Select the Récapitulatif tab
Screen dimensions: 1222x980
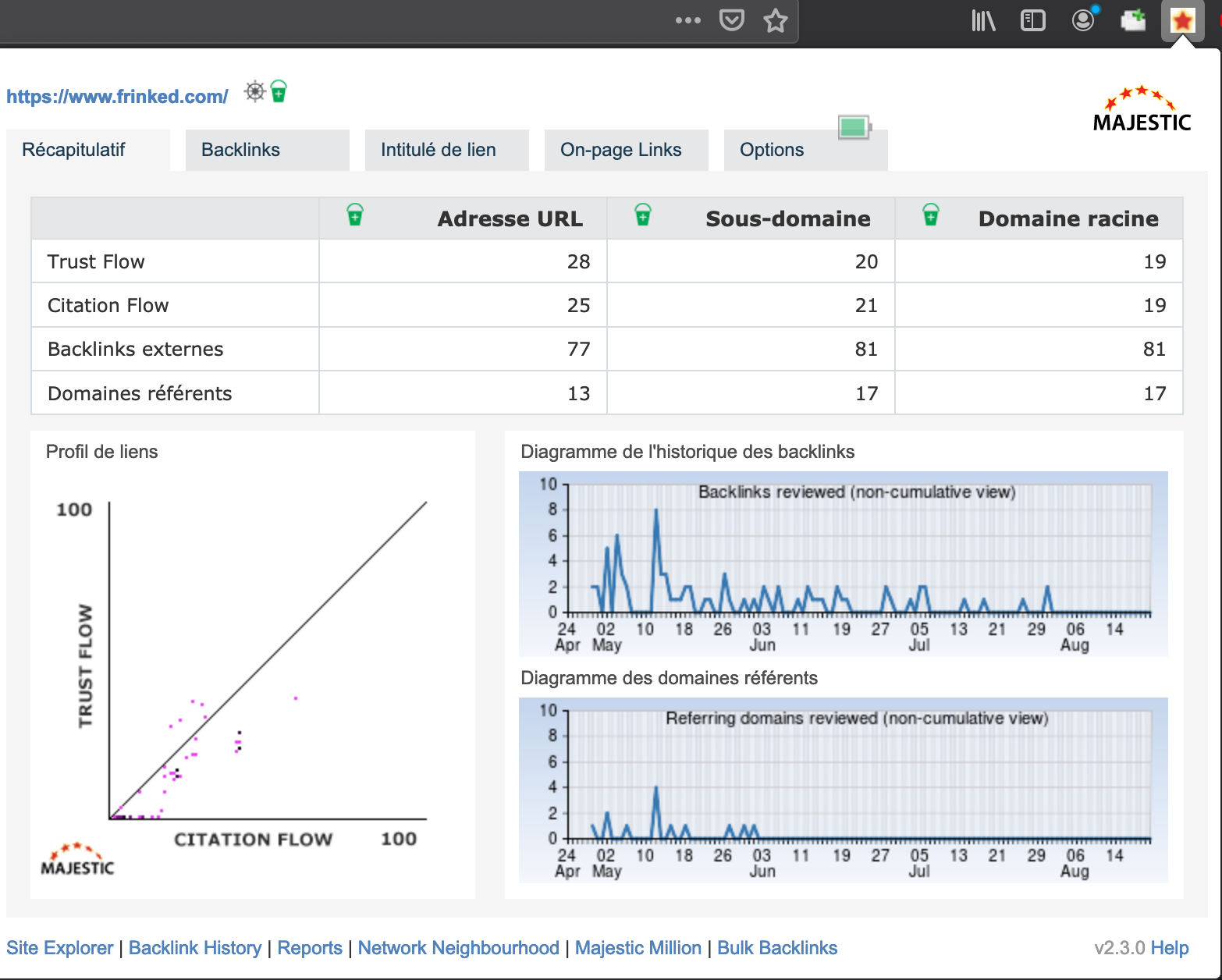click(88, 150)
